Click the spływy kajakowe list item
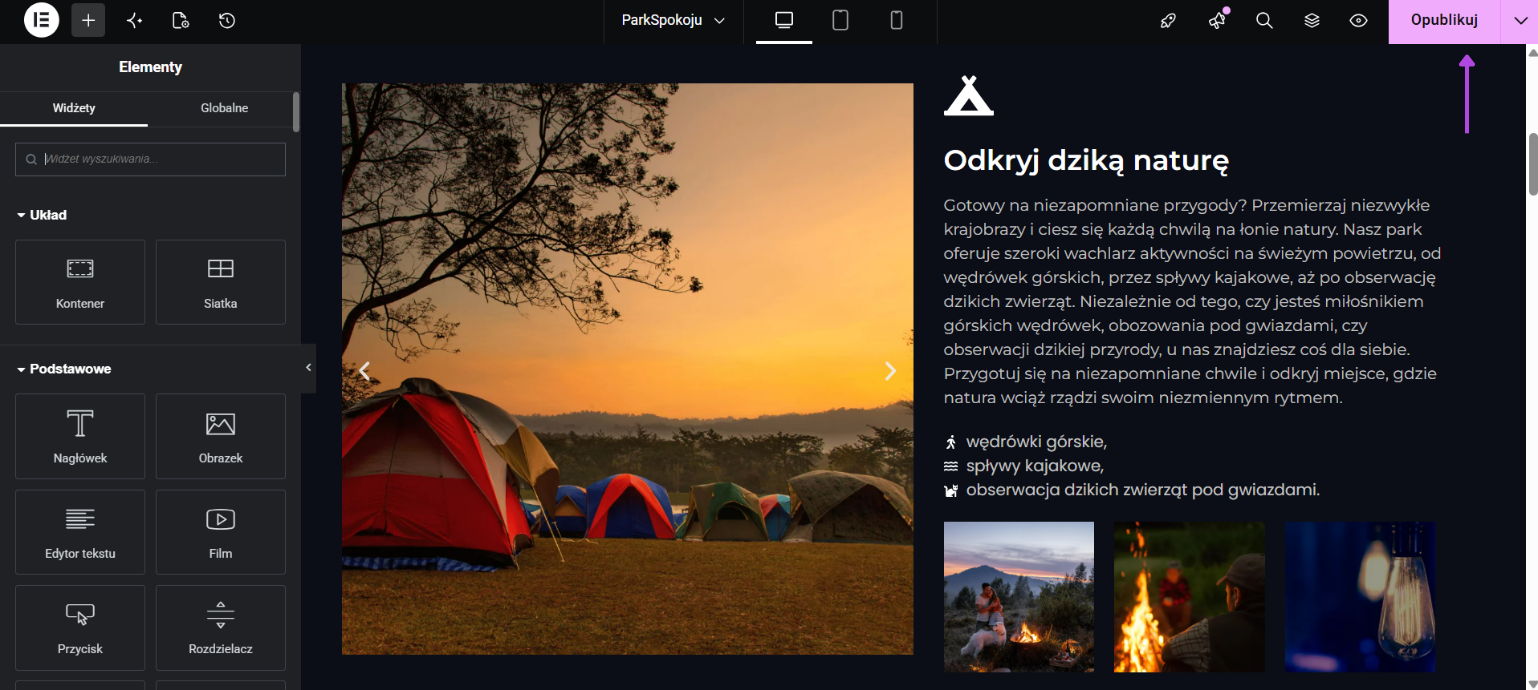This screenshot has height=690, width=1538. click(1024, 466)
